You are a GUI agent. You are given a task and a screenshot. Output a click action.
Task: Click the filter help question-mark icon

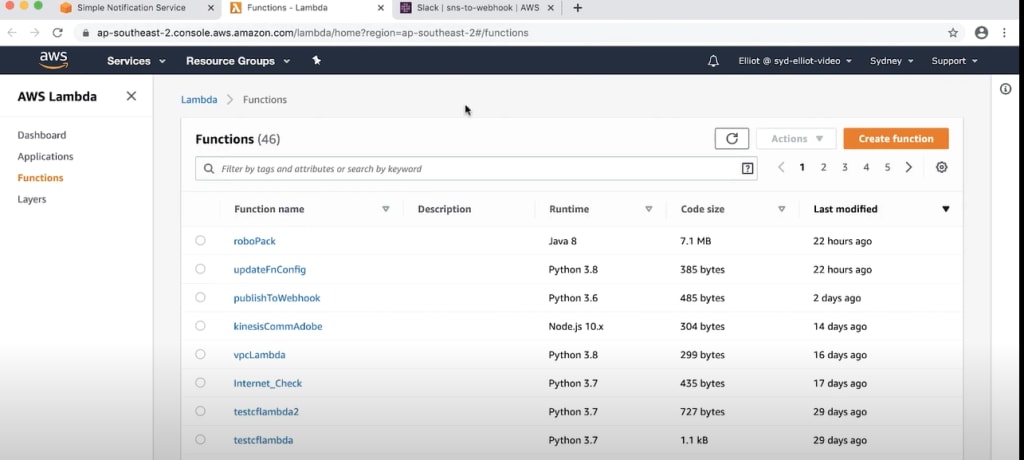[x=747, y=169]
